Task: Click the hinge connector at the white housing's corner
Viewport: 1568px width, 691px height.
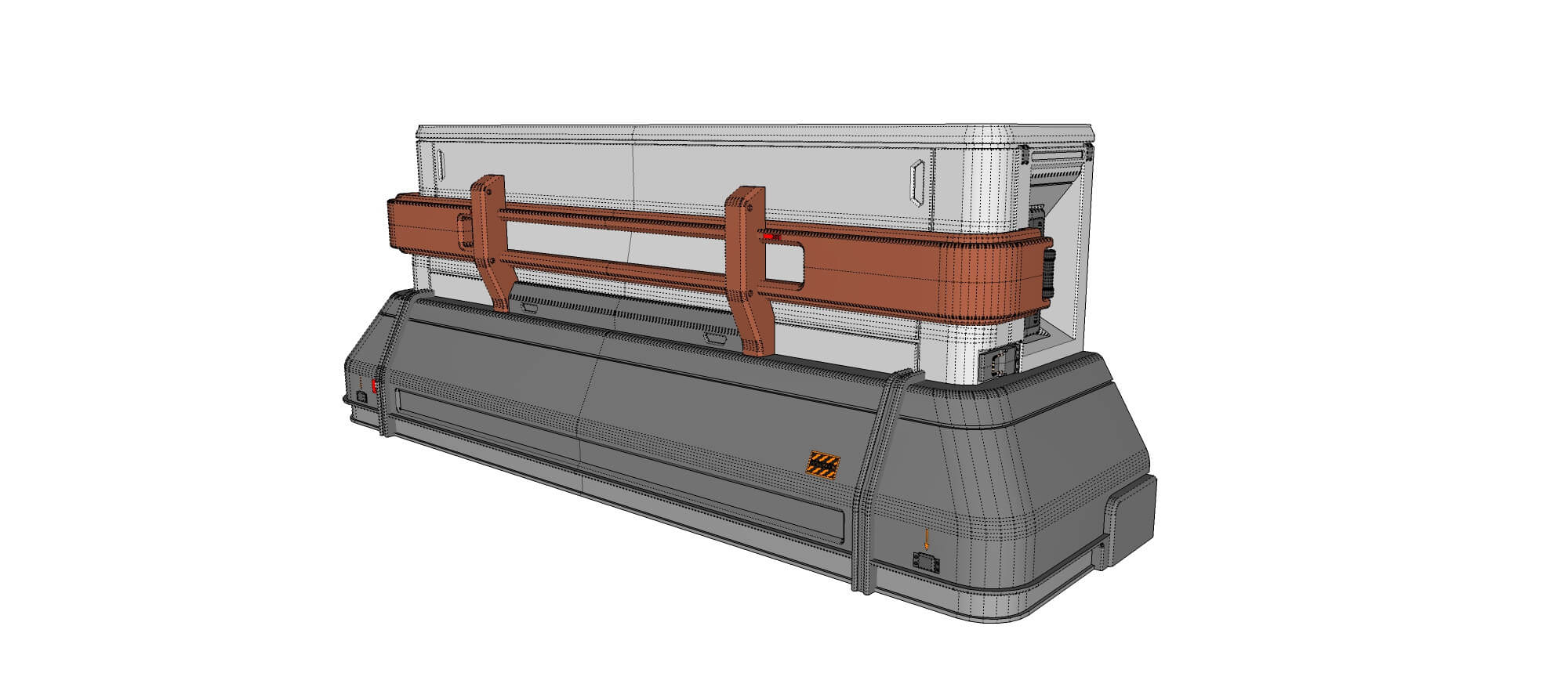Action: click(x=999, y=364)
